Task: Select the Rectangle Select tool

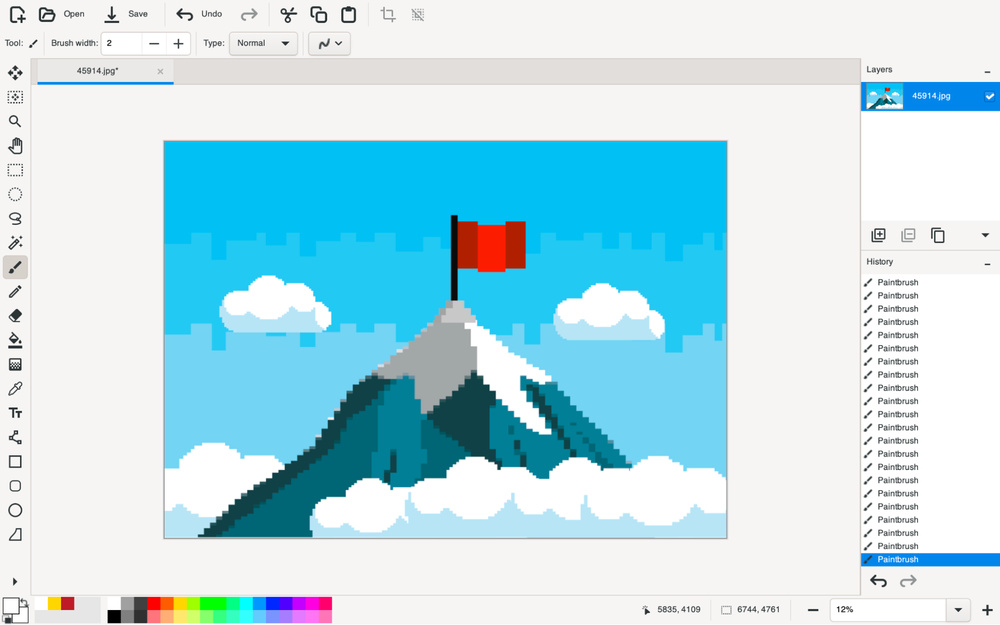Action: [x=15, y=170]
